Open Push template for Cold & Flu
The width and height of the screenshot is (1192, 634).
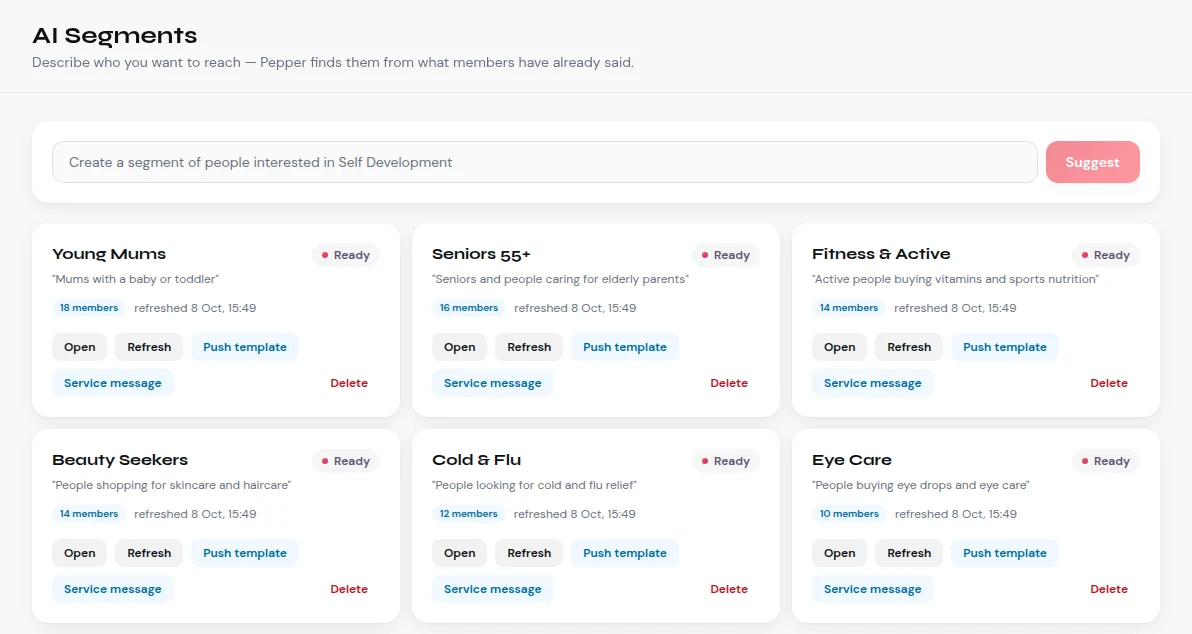click(x=625, y=553)
